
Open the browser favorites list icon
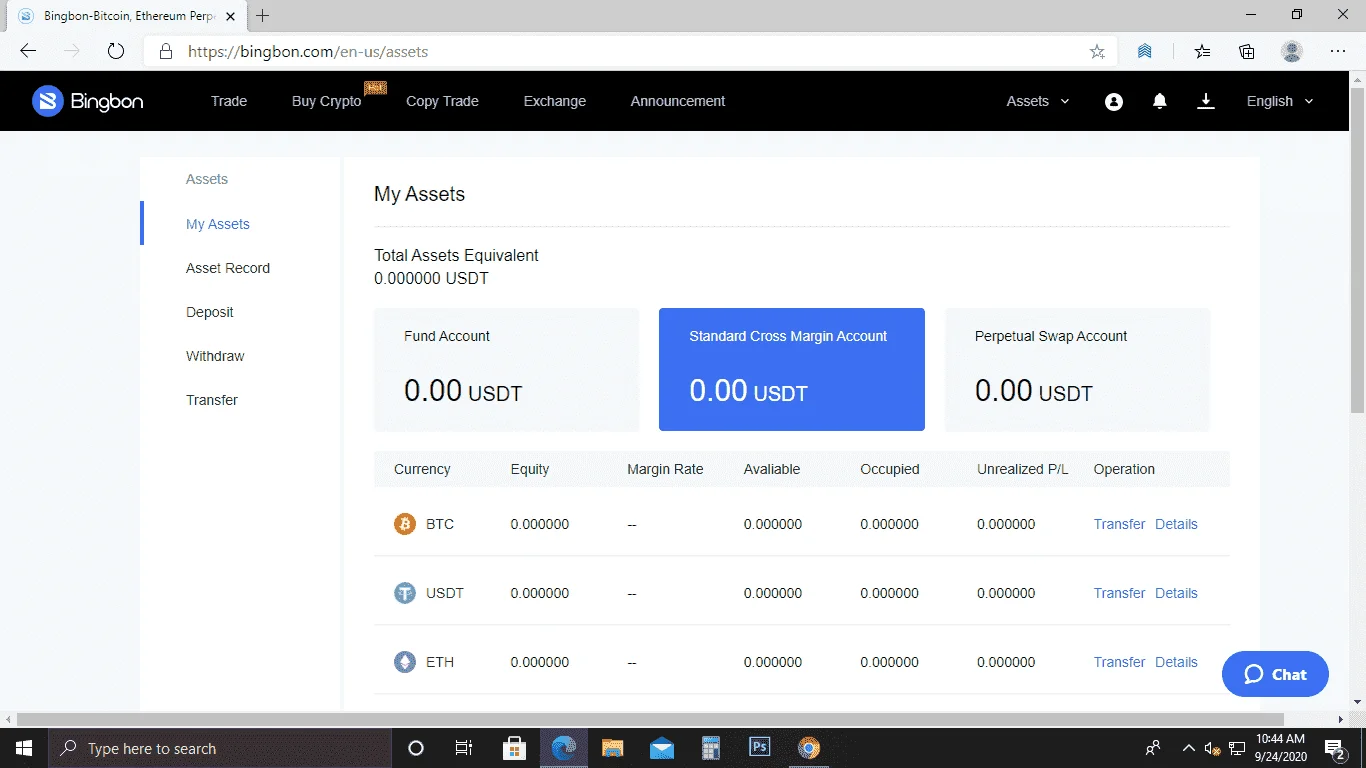click(x=1202, y=52)
